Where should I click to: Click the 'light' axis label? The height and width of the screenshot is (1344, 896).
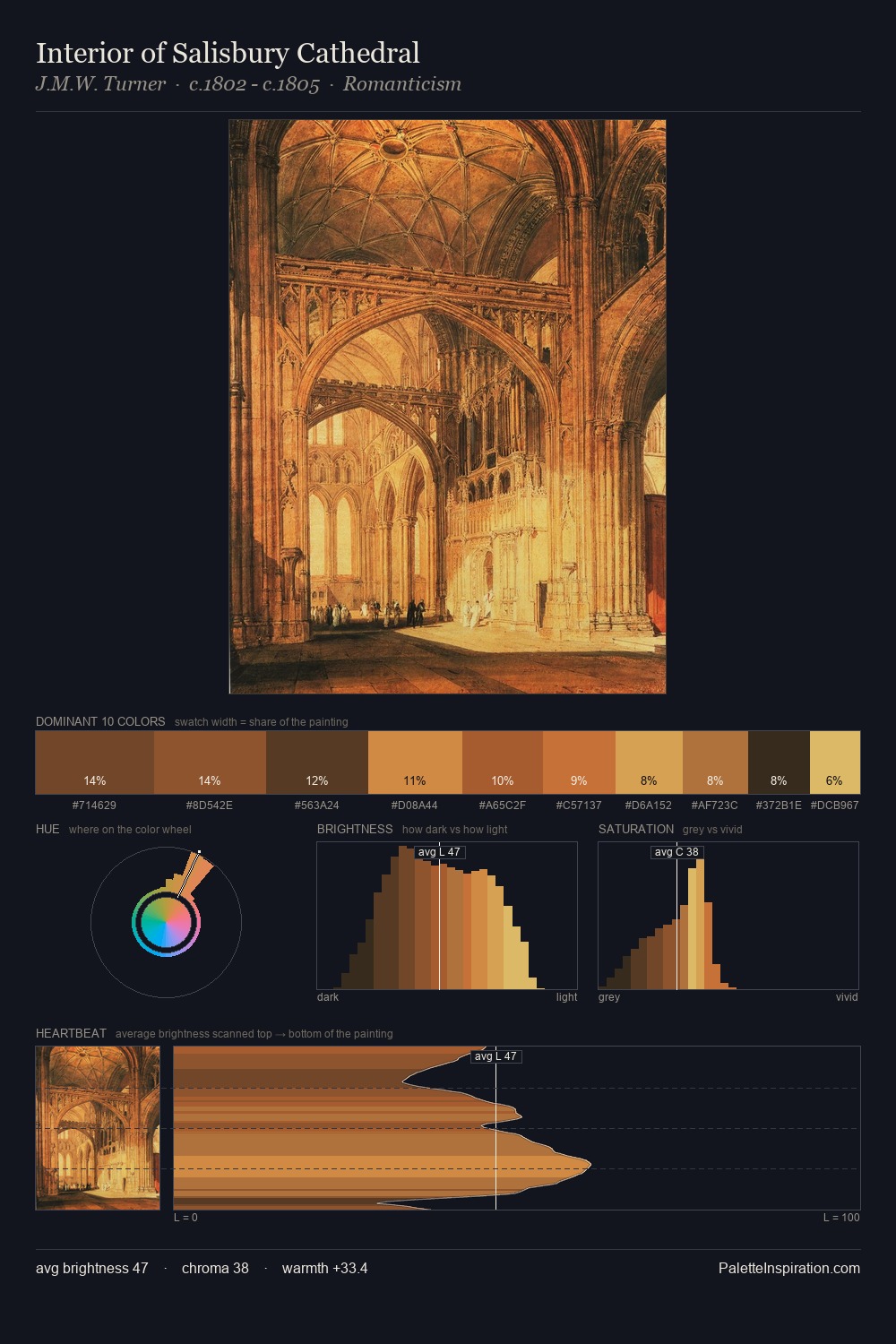tap(567, 997)
